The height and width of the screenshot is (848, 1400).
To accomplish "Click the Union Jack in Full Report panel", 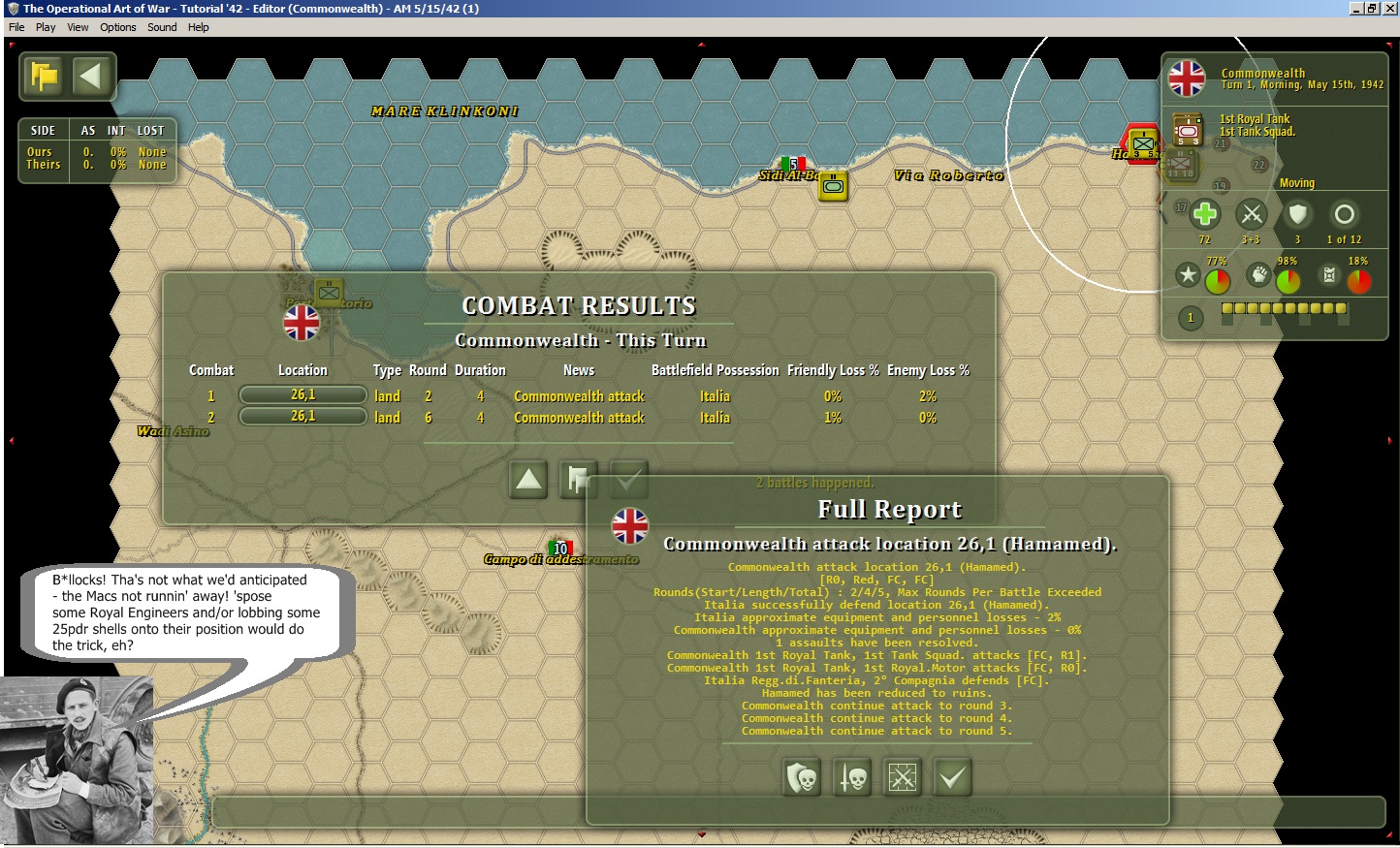I will pyautogui.click(x=630, y=525).
